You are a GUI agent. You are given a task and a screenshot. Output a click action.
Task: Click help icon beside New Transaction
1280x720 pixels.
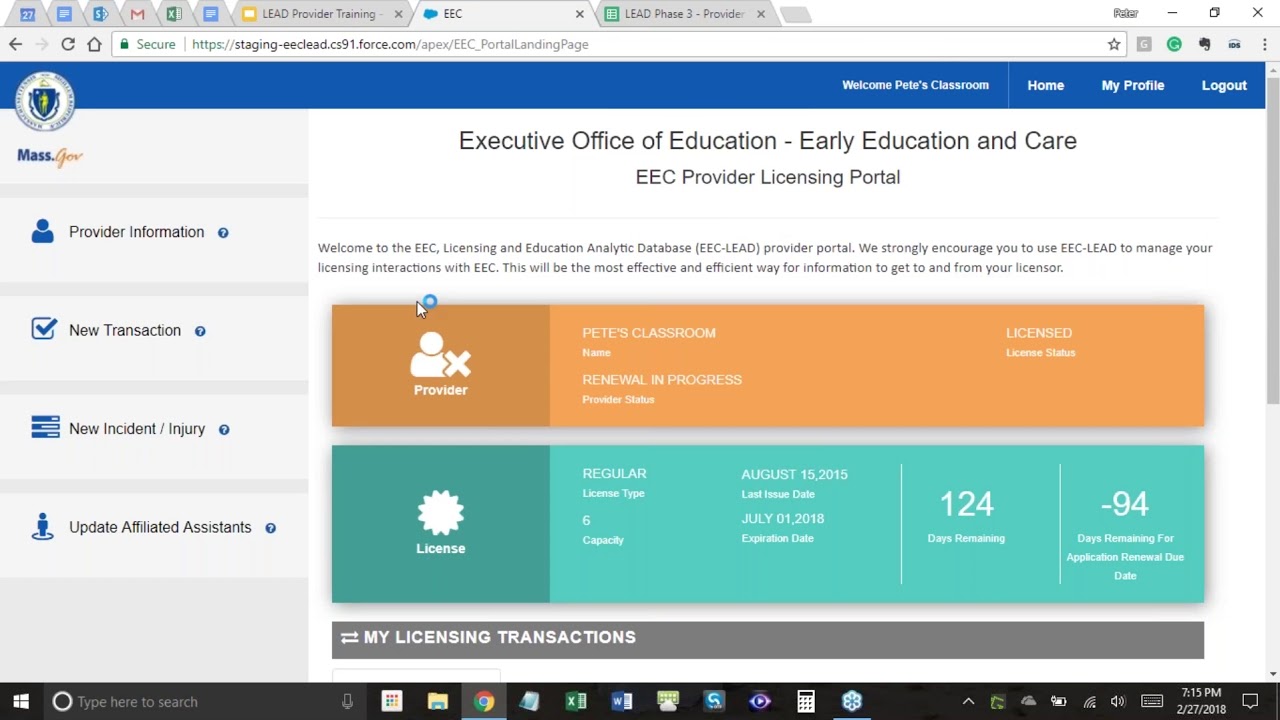coord(200,331)
